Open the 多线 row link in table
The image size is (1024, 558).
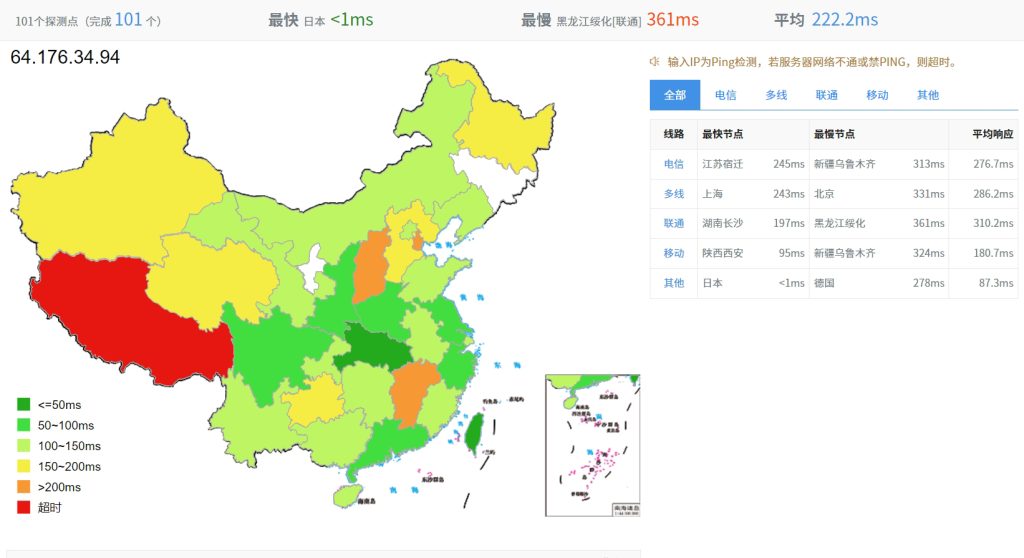pyautogui.click(x=674, y=194)
